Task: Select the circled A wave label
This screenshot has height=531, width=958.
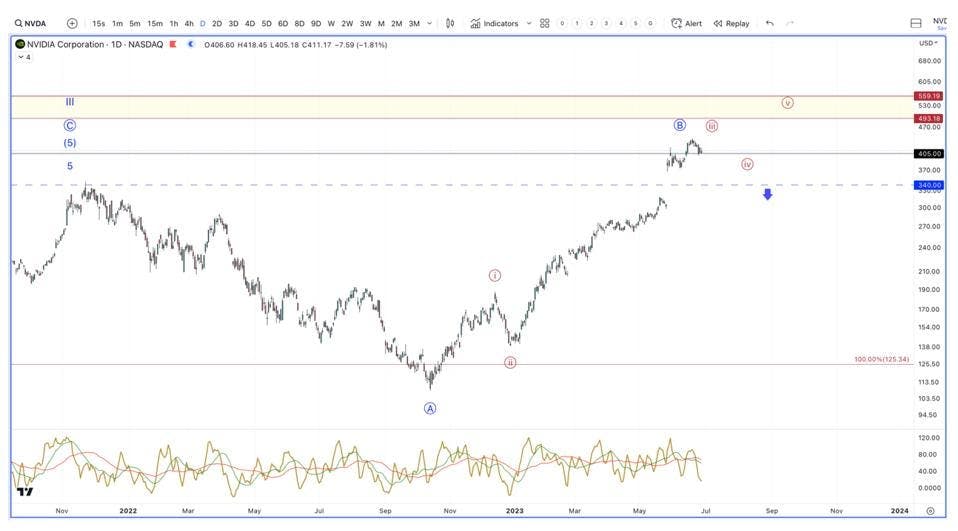Action: click(430, 409)
